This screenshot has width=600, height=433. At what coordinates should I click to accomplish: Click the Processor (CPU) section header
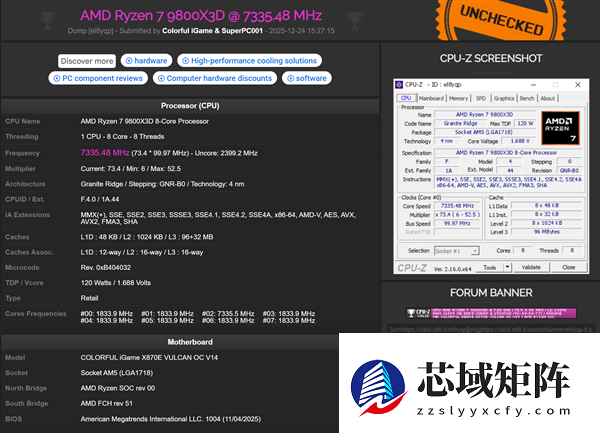190,106
